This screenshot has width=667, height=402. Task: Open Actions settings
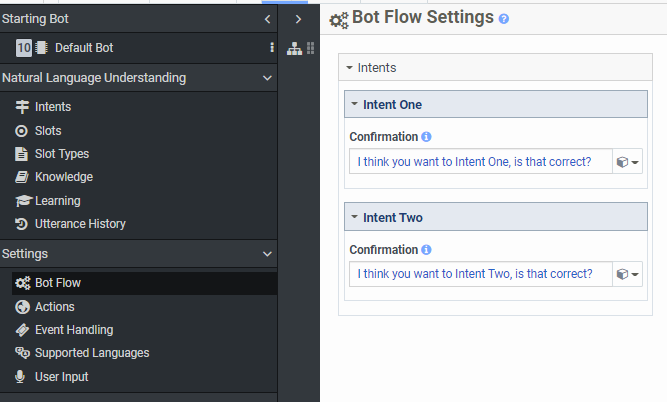coord(55,307)
